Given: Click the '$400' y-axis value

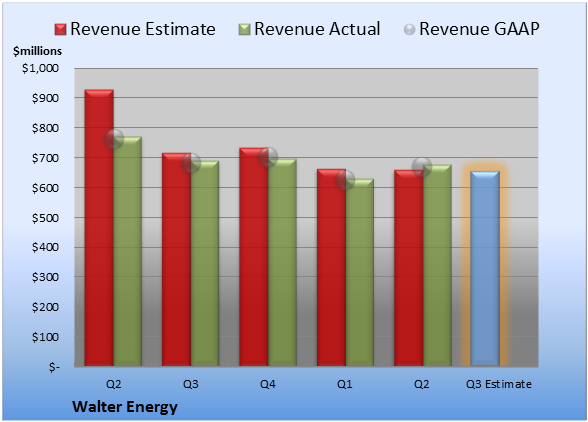Looking at the screenshot, I should point(45,248).
